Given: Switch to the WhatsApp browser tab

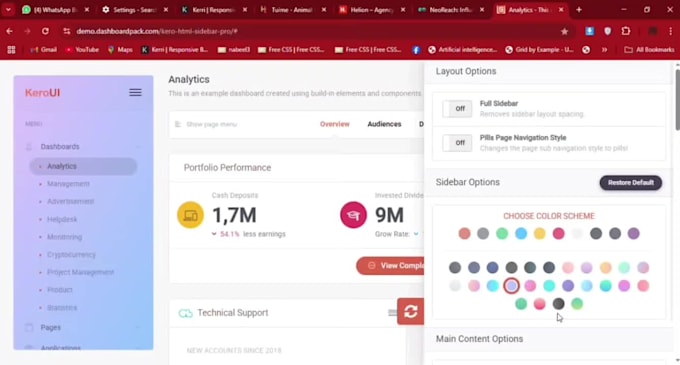Looking at the screenshot, I should pos(55,10).
